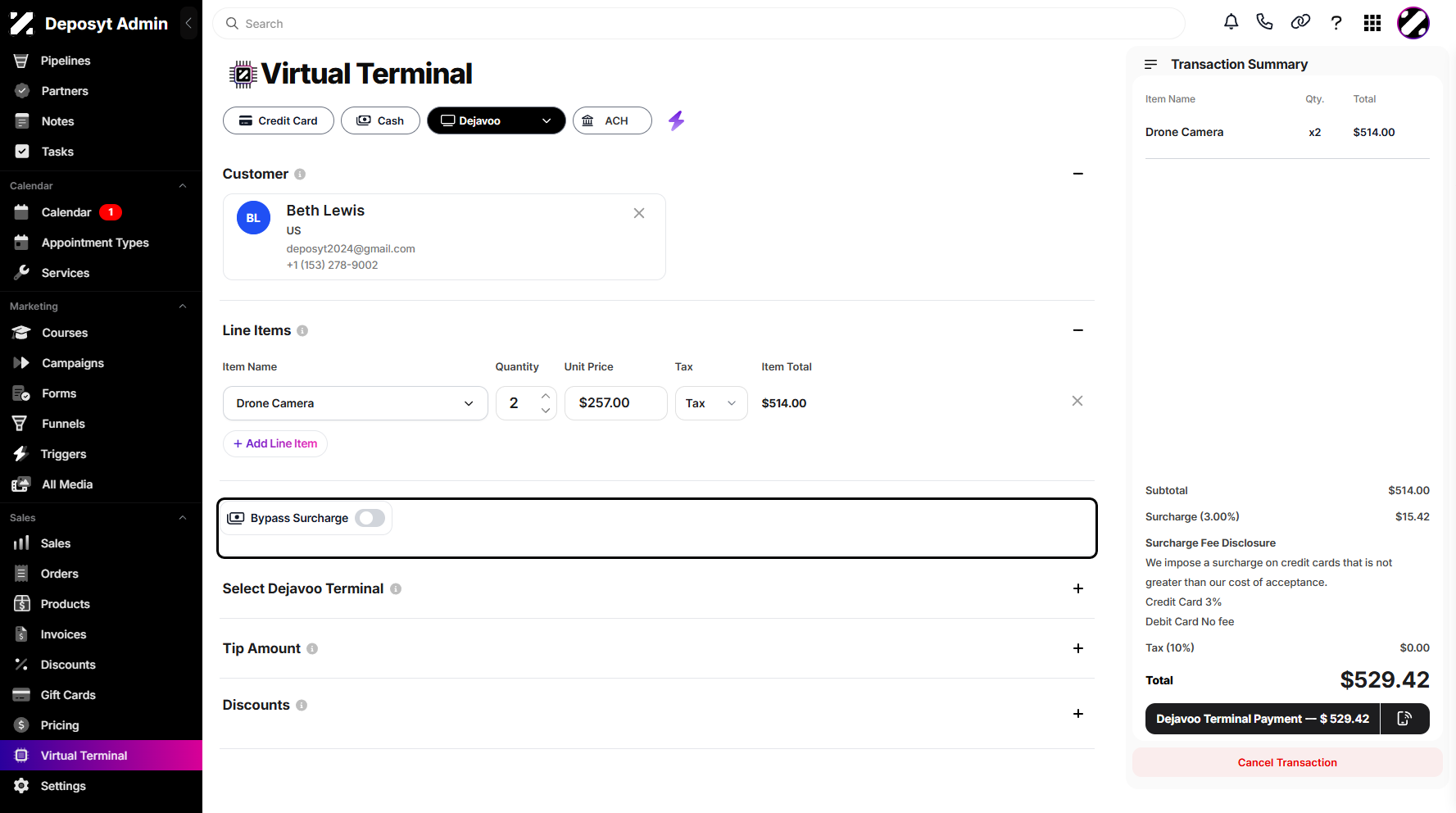Click the Deposyt Admin logo
The image size is (1456, 813).
pyautogui.click(x=21, y=24)
